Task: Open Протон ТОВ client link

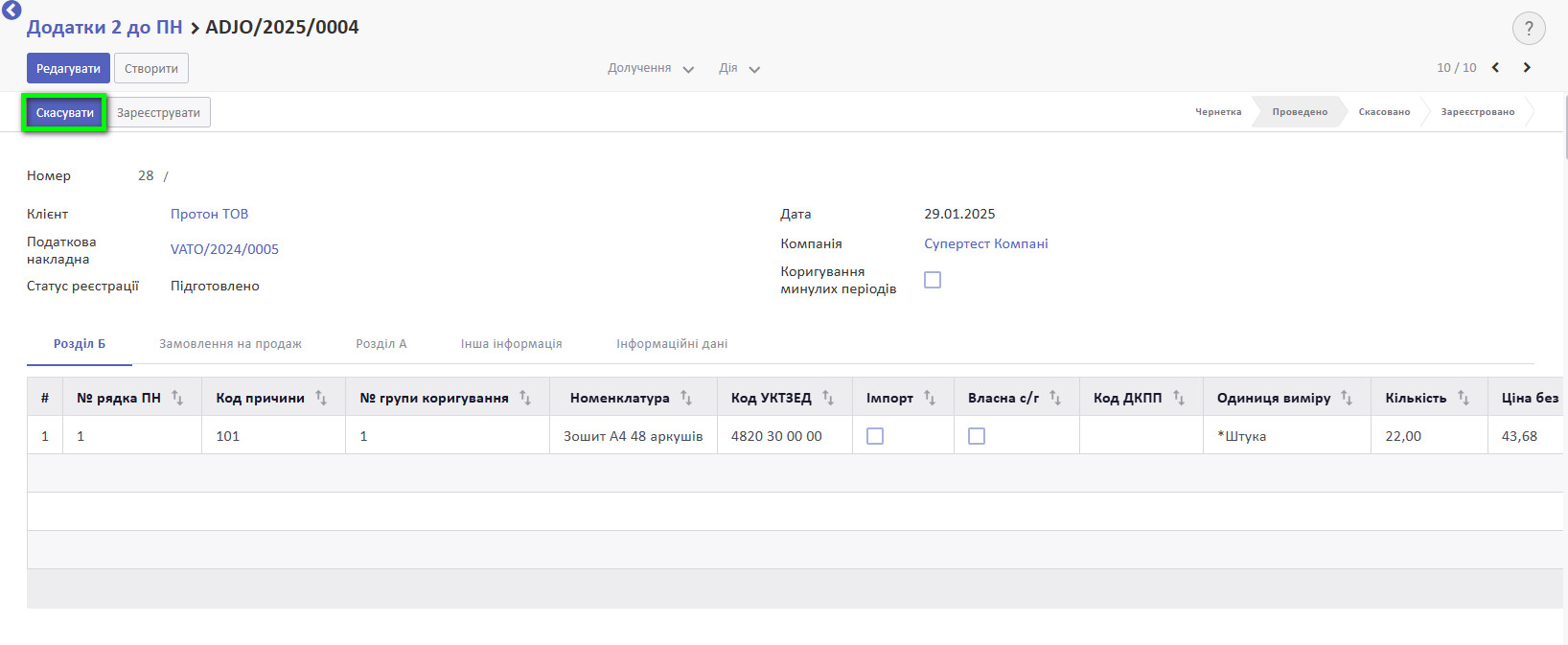Action: tap(209, 214)
